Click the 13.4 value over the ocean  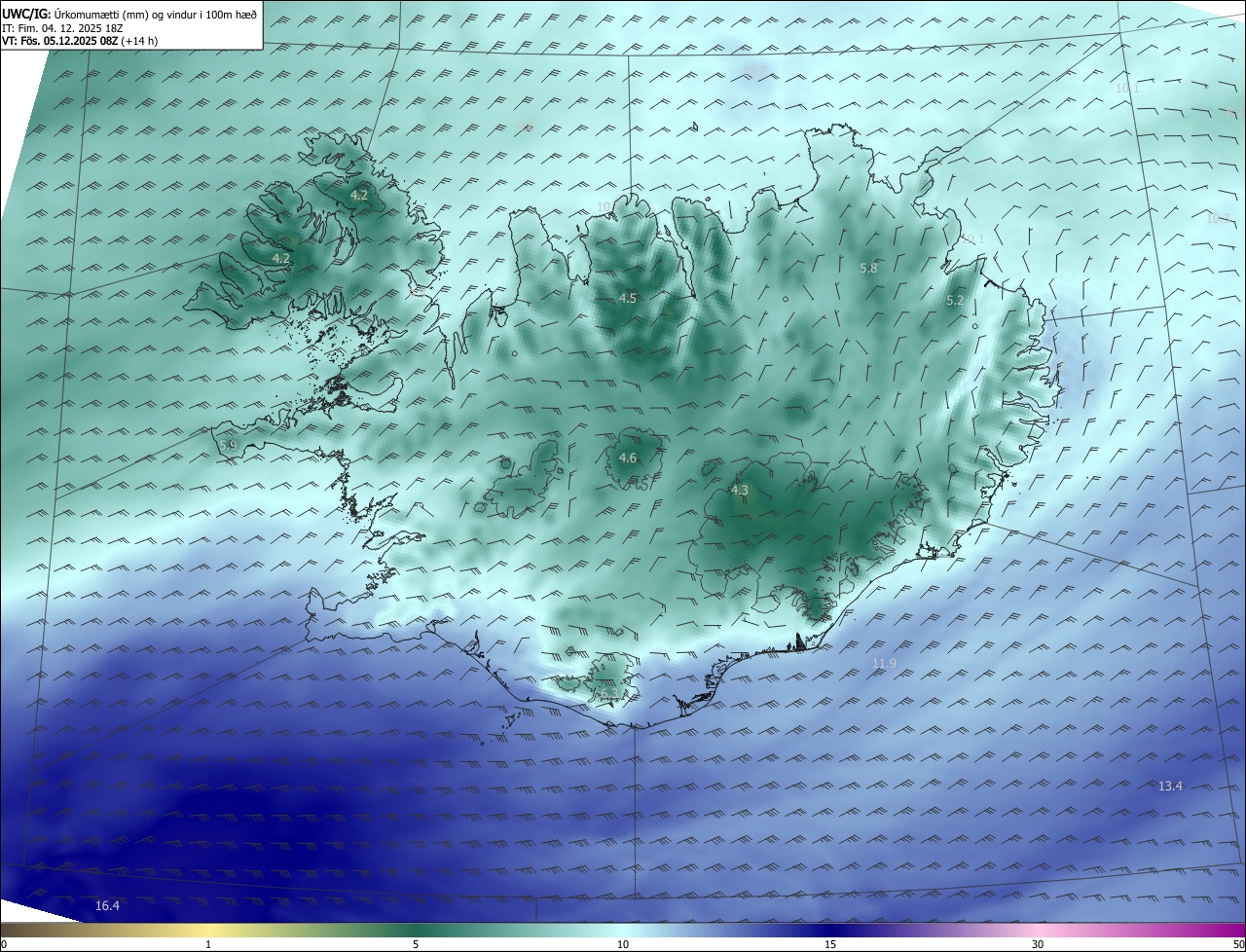coord(1170,787)
